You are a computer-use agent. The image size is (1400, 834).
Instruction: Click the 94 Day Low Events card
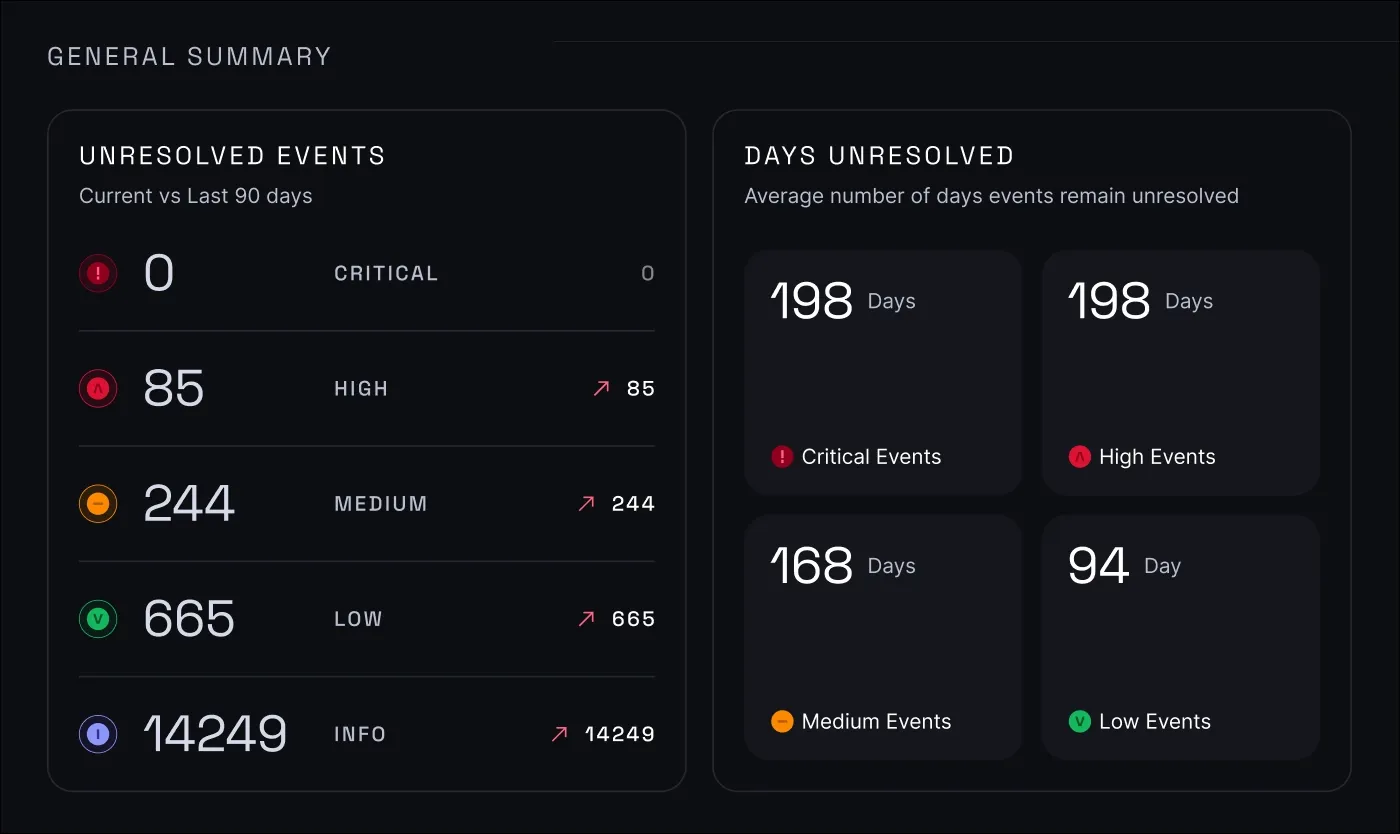pos(1180,637)
